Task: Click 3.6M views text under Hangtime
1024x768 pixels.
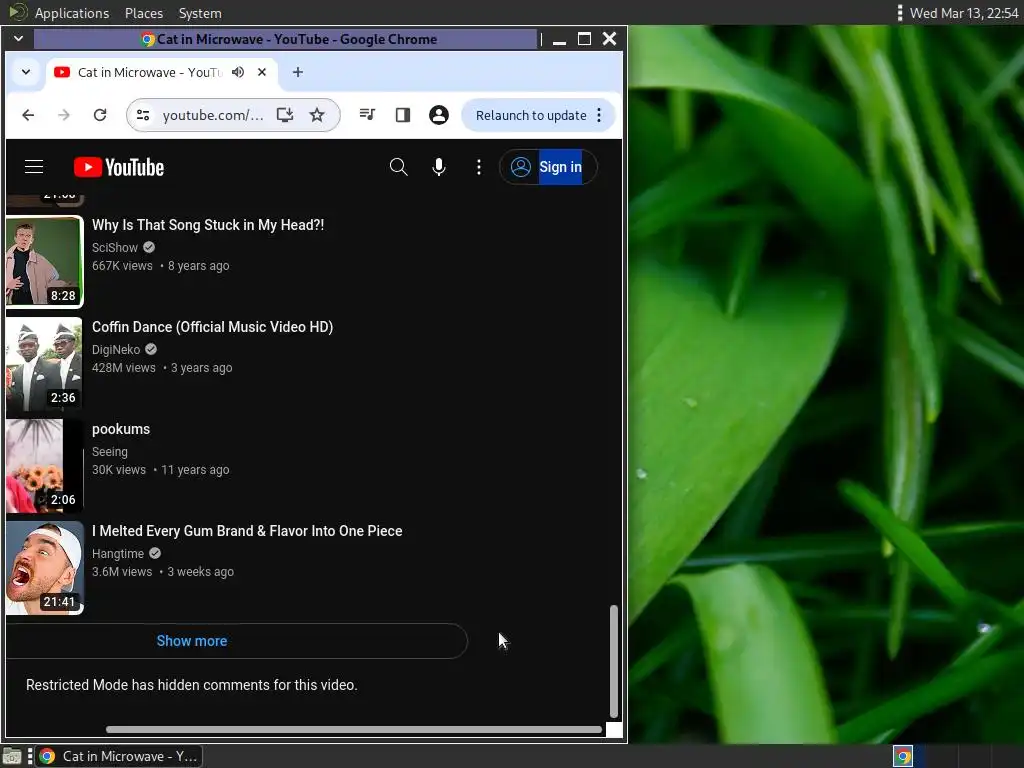Action: (121, 571)
